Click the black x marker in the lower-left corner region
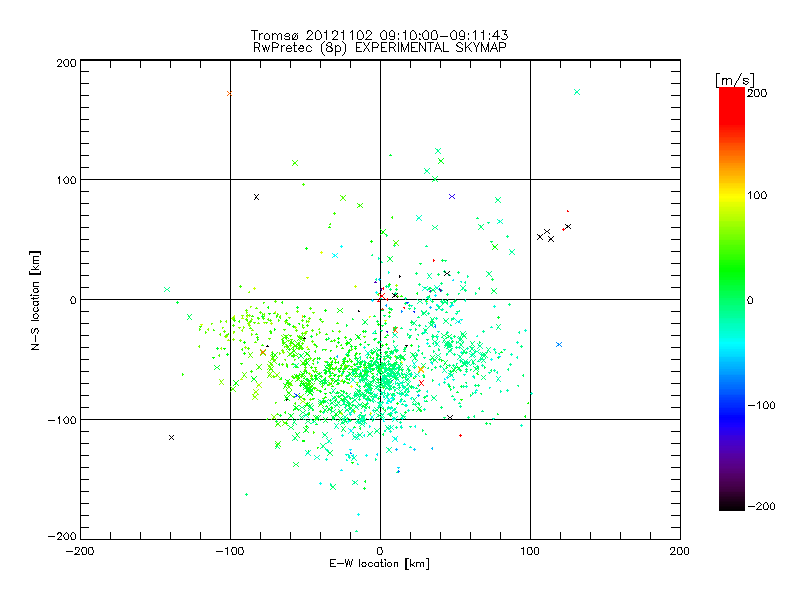Viewport: 800px width, 600px height. point(171,437)
